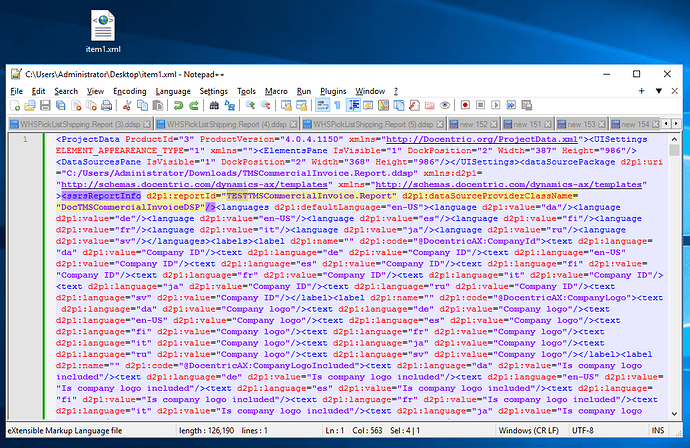Start macro recording with the red record button
The image size is (690, 448).
[x=464, y=105]
